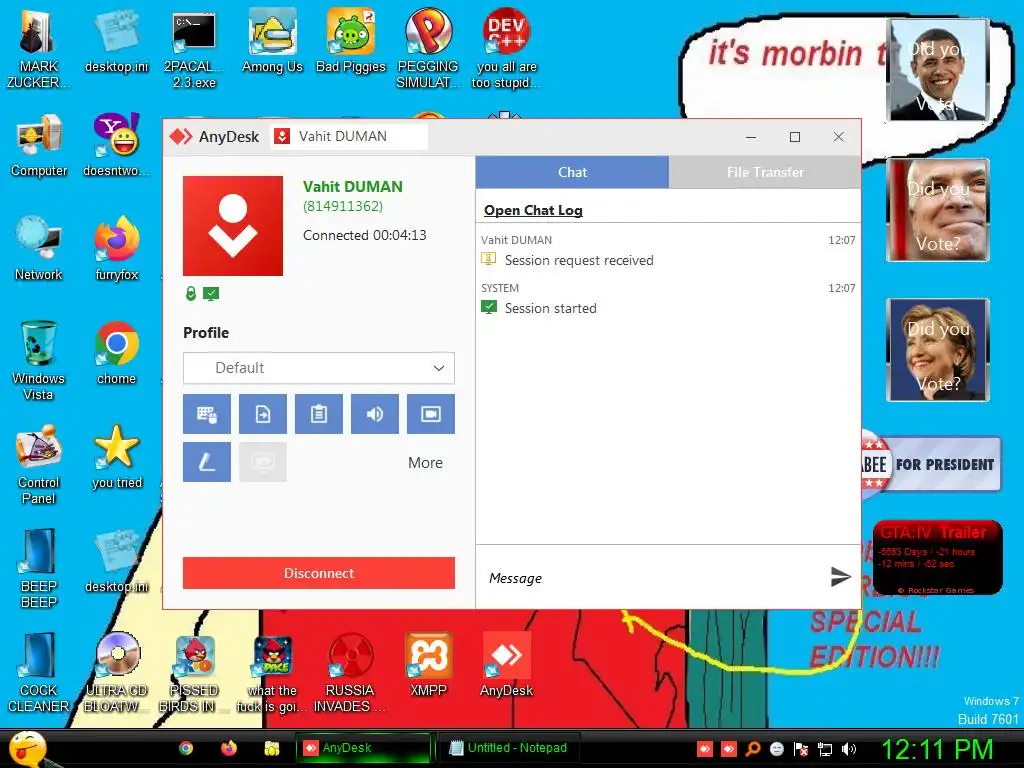Select desktop.ini icon next to 2PACAL
This screenshot has height=768, width=1024.
coord(116,40)
